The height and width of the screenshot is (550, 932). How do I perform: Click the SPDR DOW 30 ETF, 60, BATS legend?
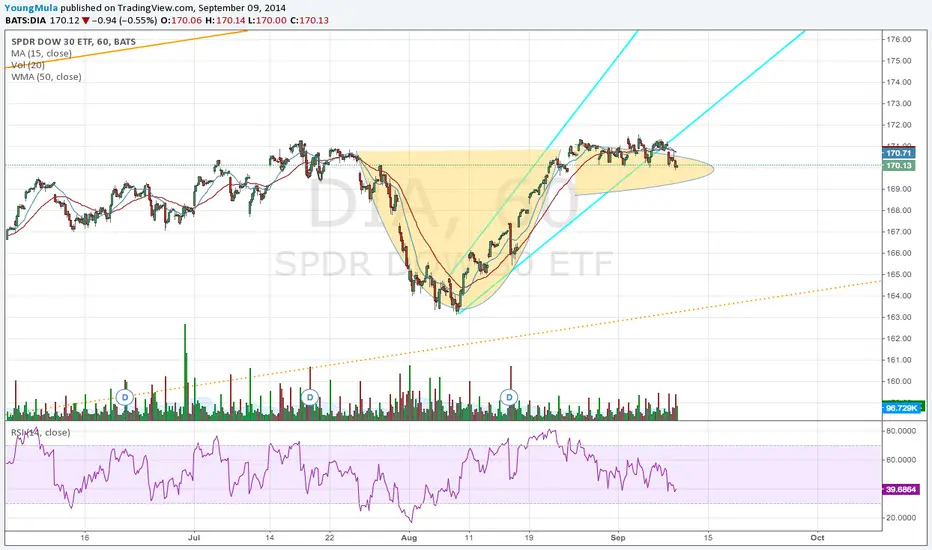coord(74,42)
